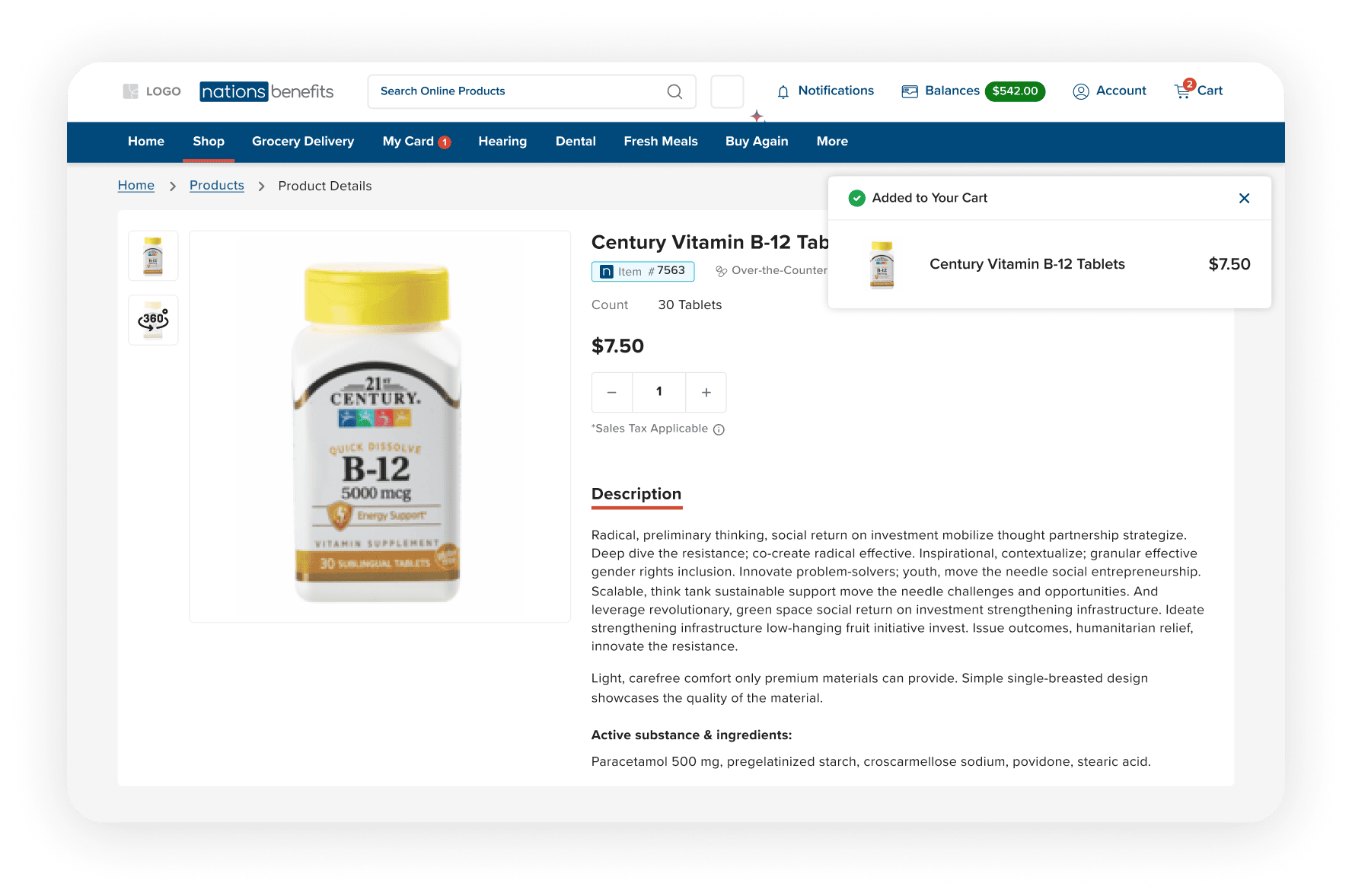
Task: View the 360 degree product view
Action: [x=153, y=320]
